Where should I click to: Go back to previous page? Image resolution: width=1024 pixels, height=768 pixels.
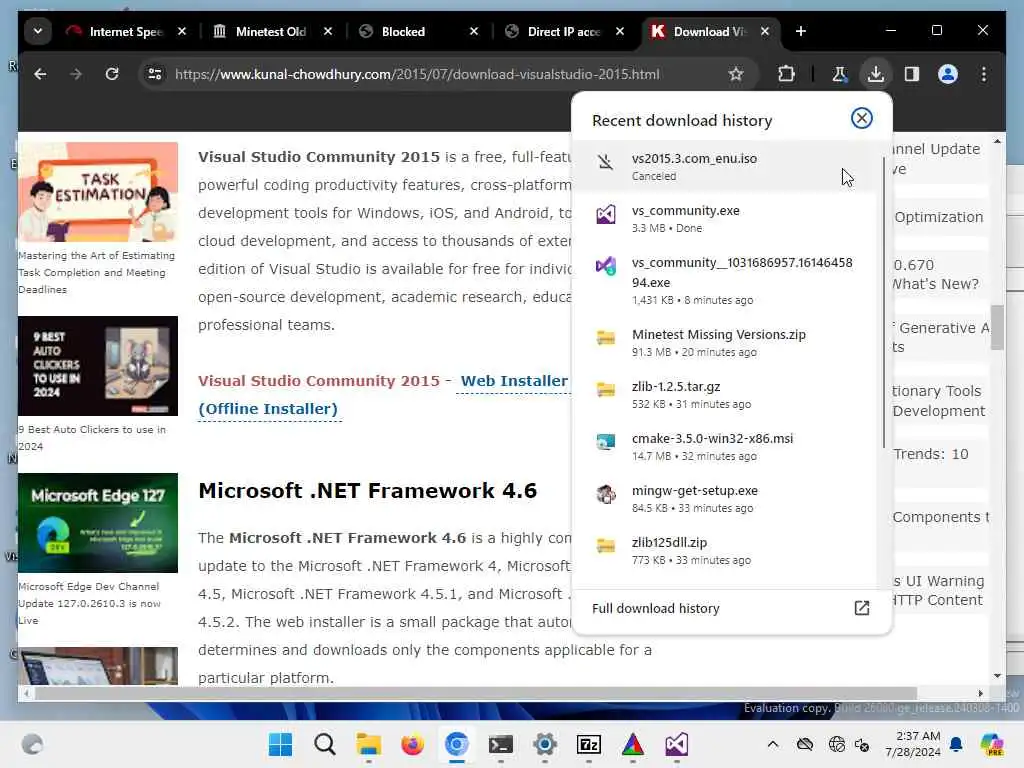pos(40,74)
